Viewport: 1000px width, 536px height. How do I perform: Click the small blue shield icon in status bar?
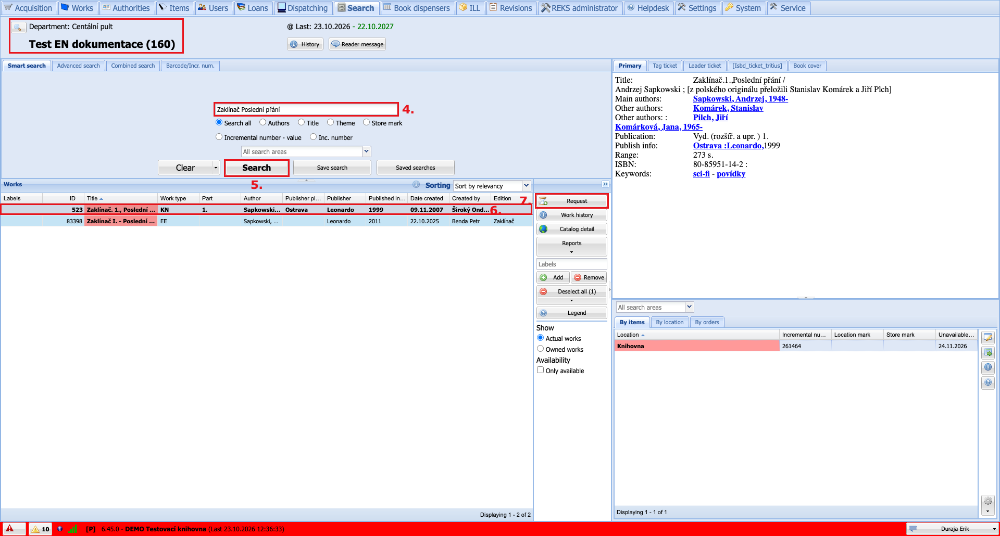point(60,529)
